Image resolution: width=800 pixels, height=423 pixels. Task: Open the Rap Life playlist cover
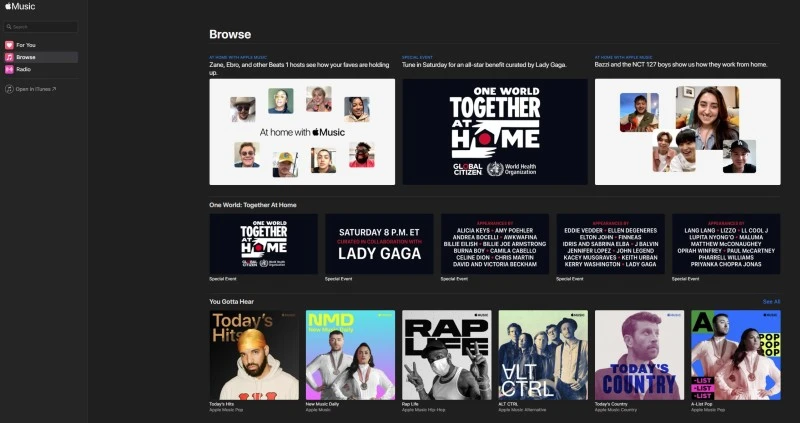tap(447, 355)
